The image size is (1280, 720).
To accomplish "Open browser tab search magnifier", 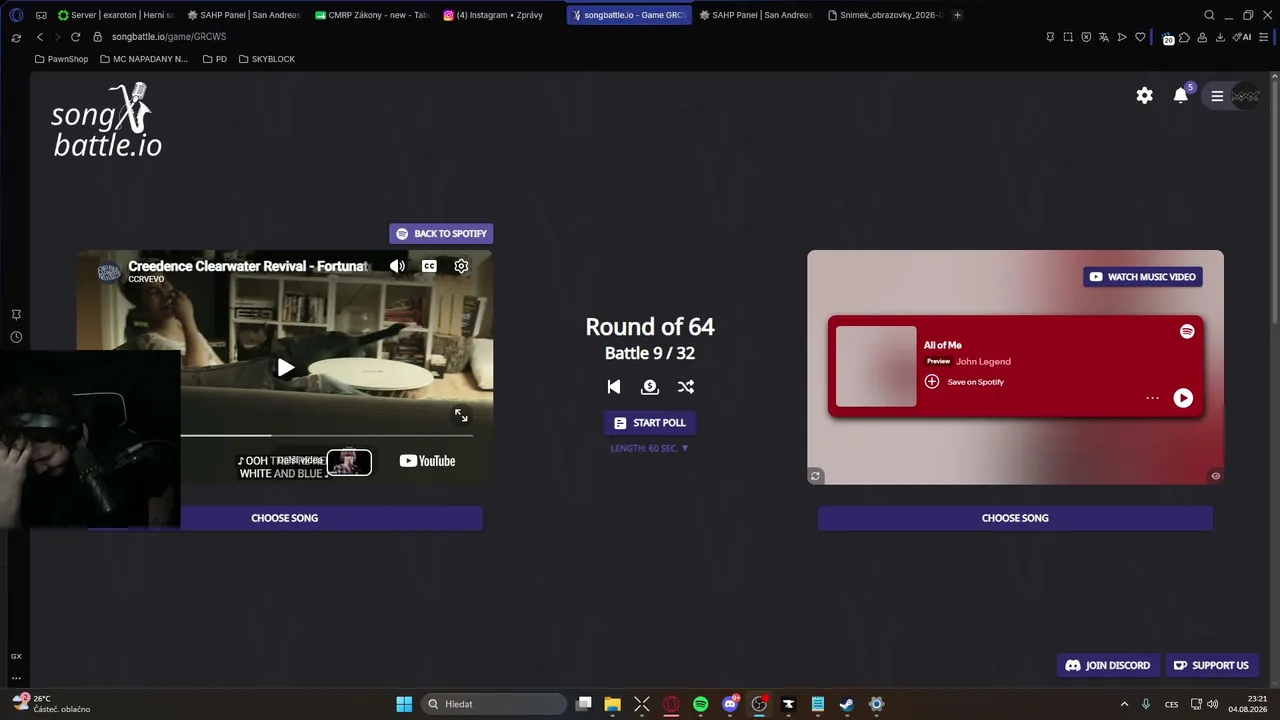I will 1209,15.
